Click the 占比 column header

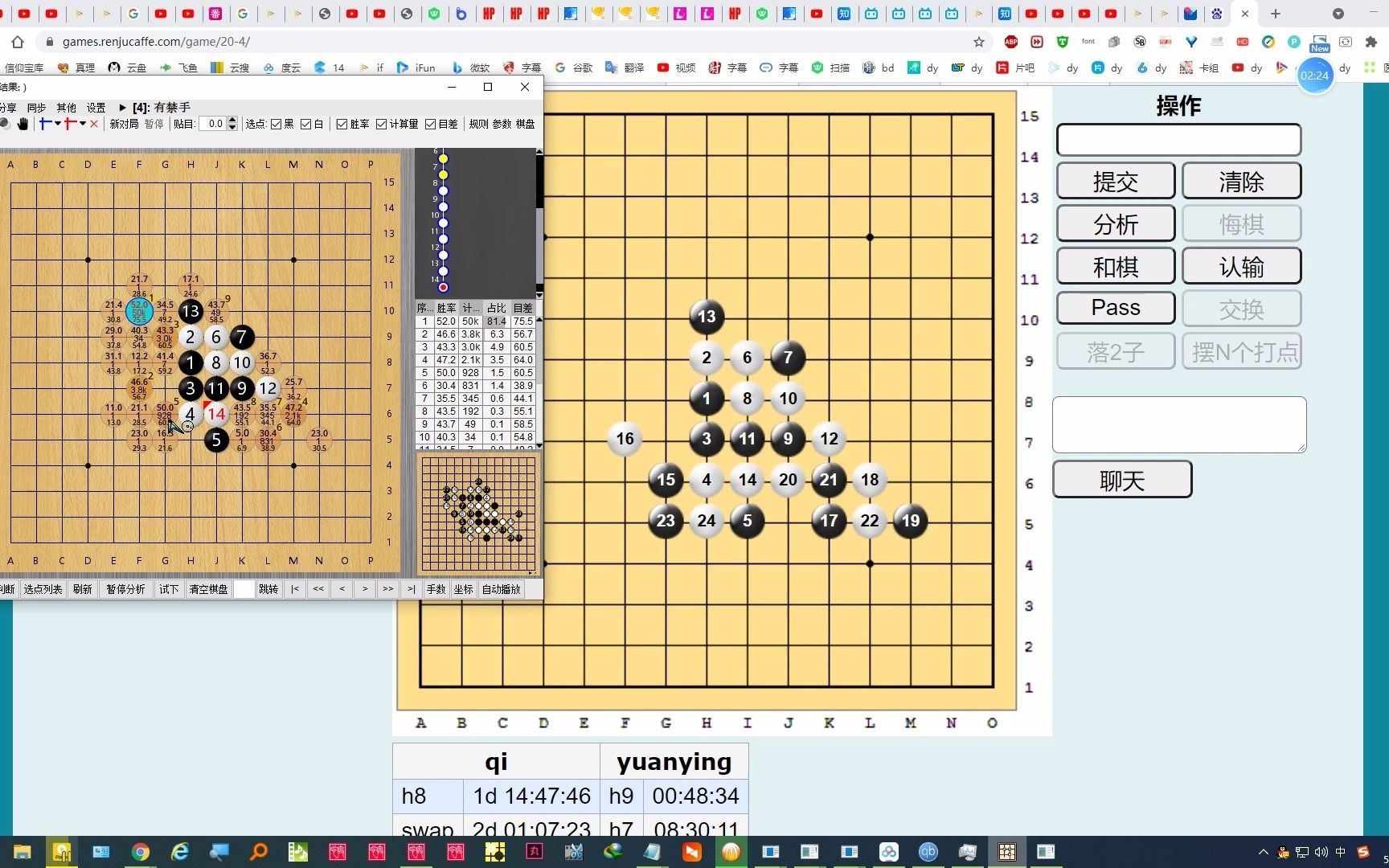pos(497,308)
